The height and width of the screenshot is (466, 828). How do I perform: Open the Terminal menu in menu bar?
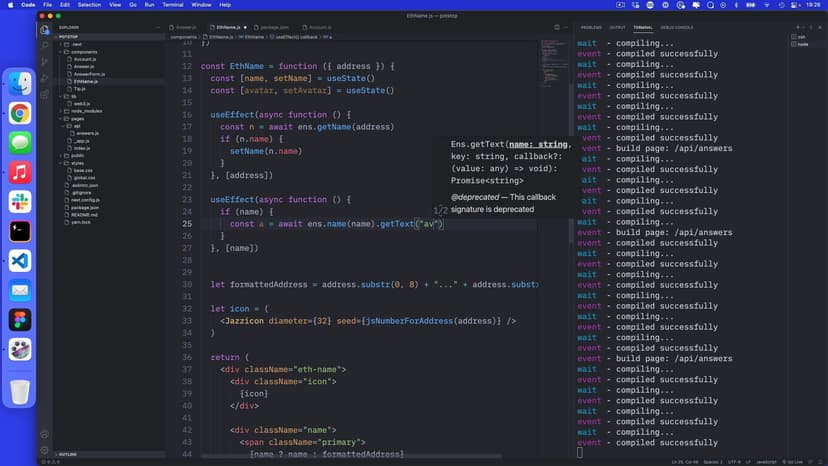pyautogui.click(x=173, y=5)
